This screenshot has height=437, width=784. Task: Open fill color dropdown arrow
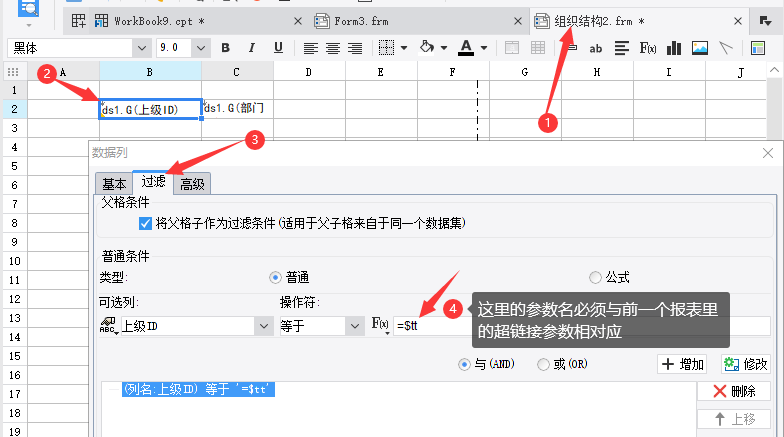point(444,48)
